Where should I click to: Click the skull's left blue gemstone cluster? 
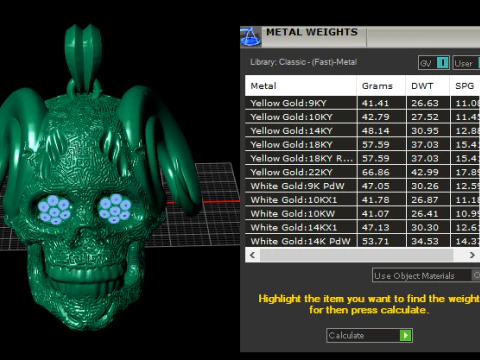tap(54, 209)
